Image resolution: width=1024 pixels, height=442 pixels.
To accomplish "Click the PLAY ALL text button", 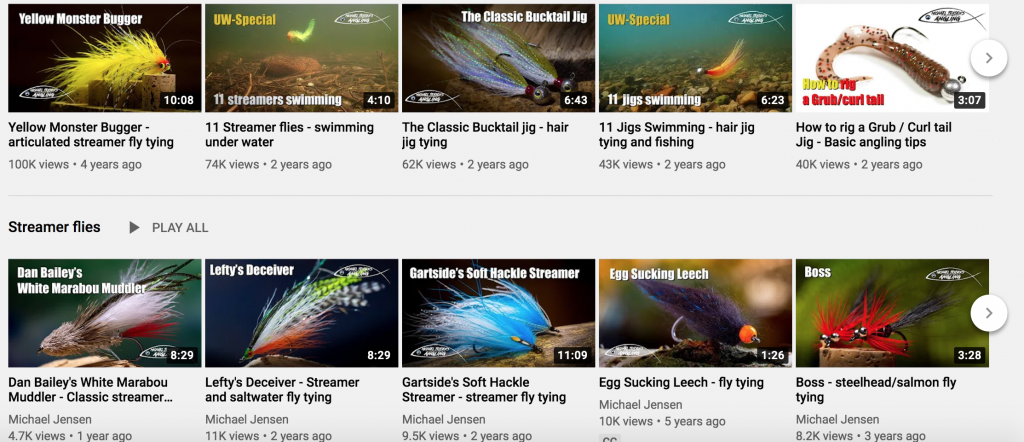I will [180, 228].
